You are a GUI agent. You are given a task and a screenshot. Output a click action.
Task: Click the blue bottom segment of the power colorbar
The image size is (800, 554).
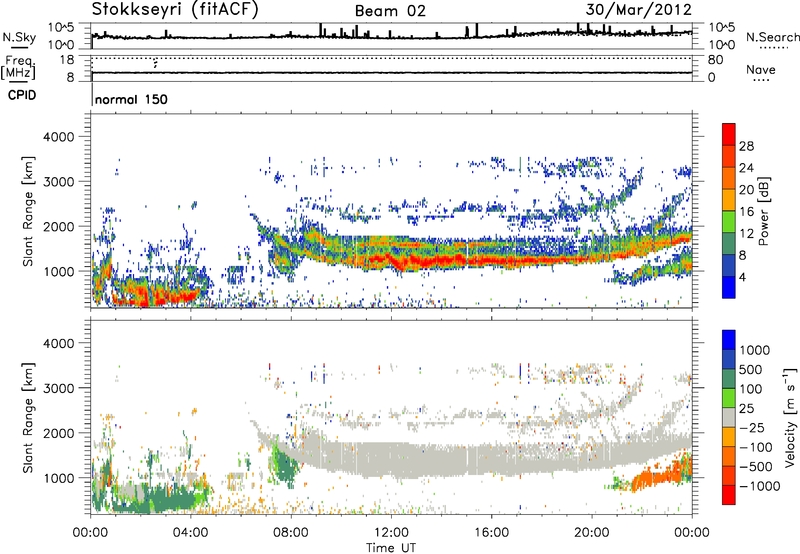click(x=729, y=287)
